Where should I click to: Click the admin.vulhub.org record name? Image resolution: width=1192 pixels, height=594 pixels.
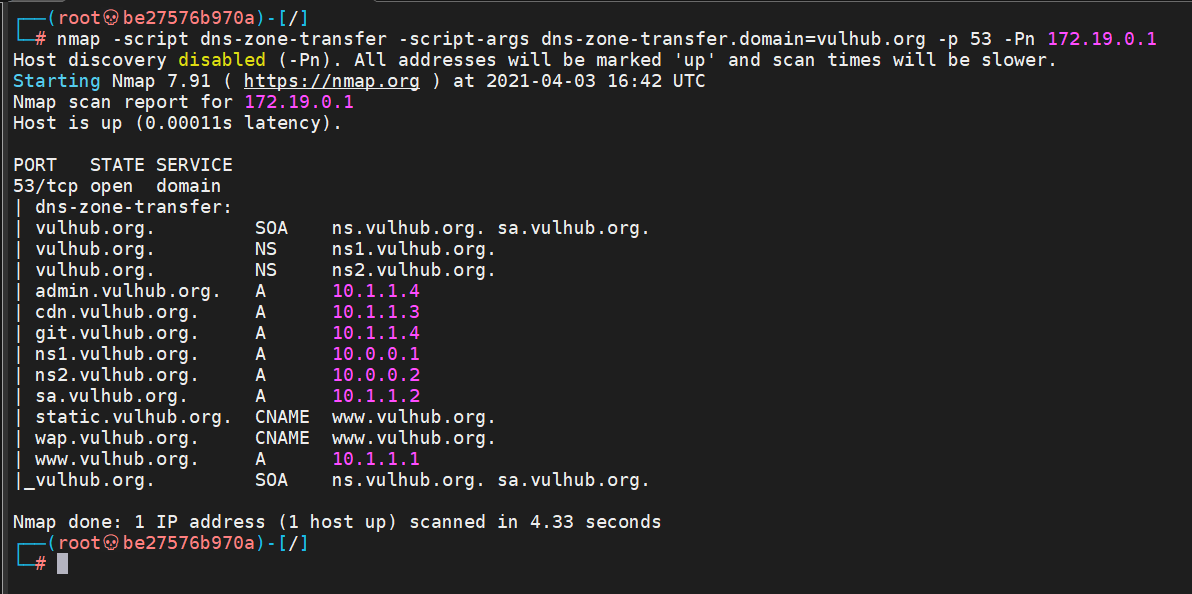128,291
